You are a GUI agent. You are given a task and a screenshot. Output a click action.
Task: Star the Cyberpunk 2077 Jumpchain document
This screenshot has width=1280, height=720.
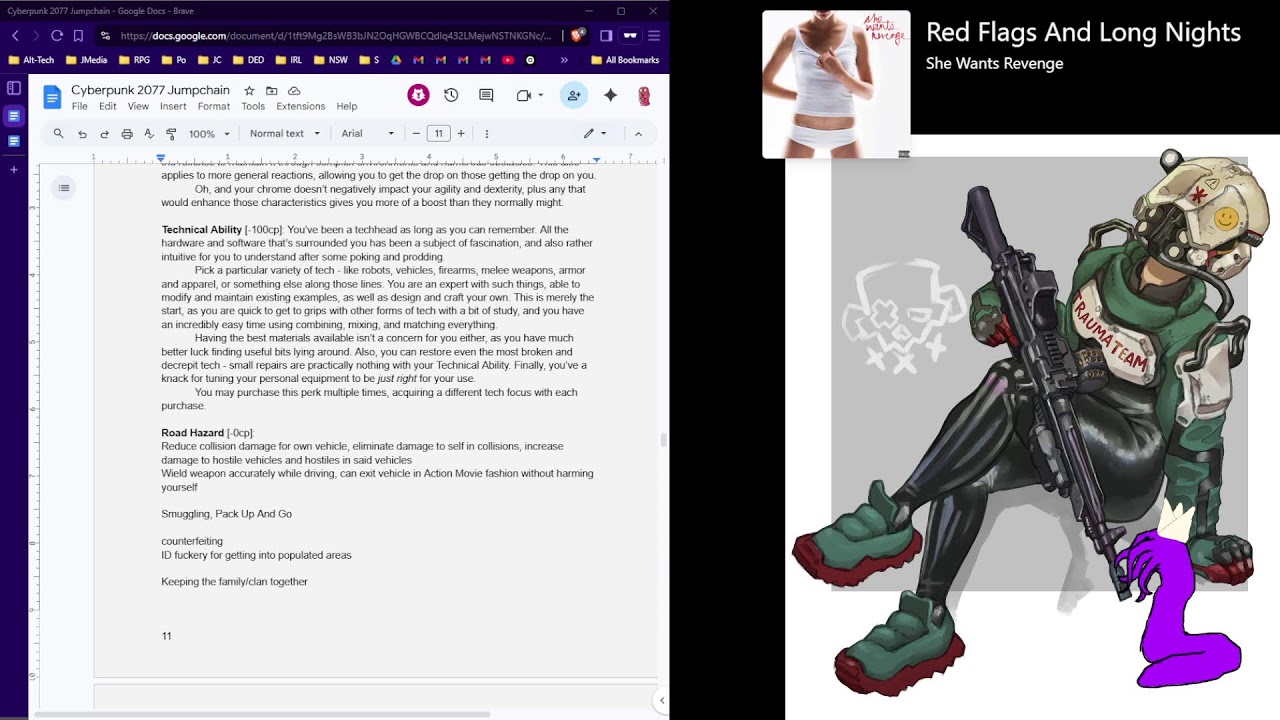click(x=249, y=90)
